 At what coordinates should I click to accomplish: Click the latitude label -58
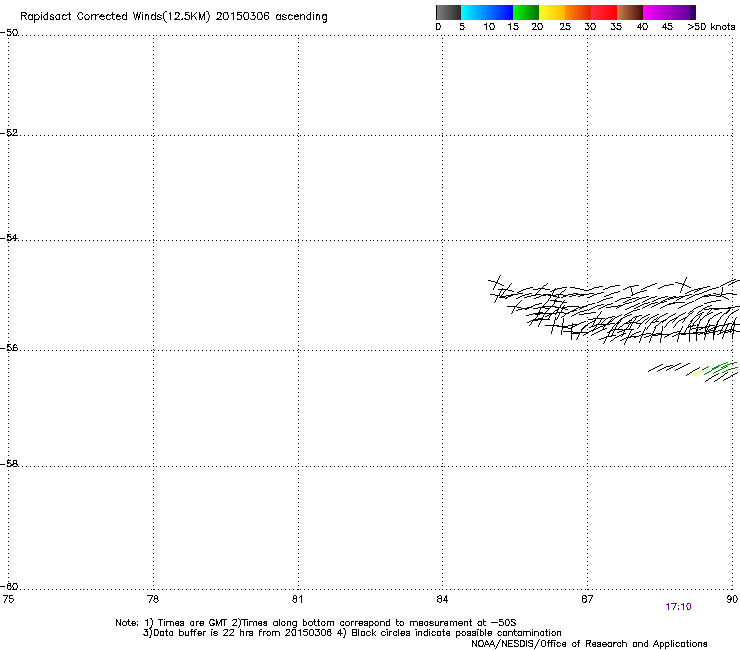[x=9, y=464]
